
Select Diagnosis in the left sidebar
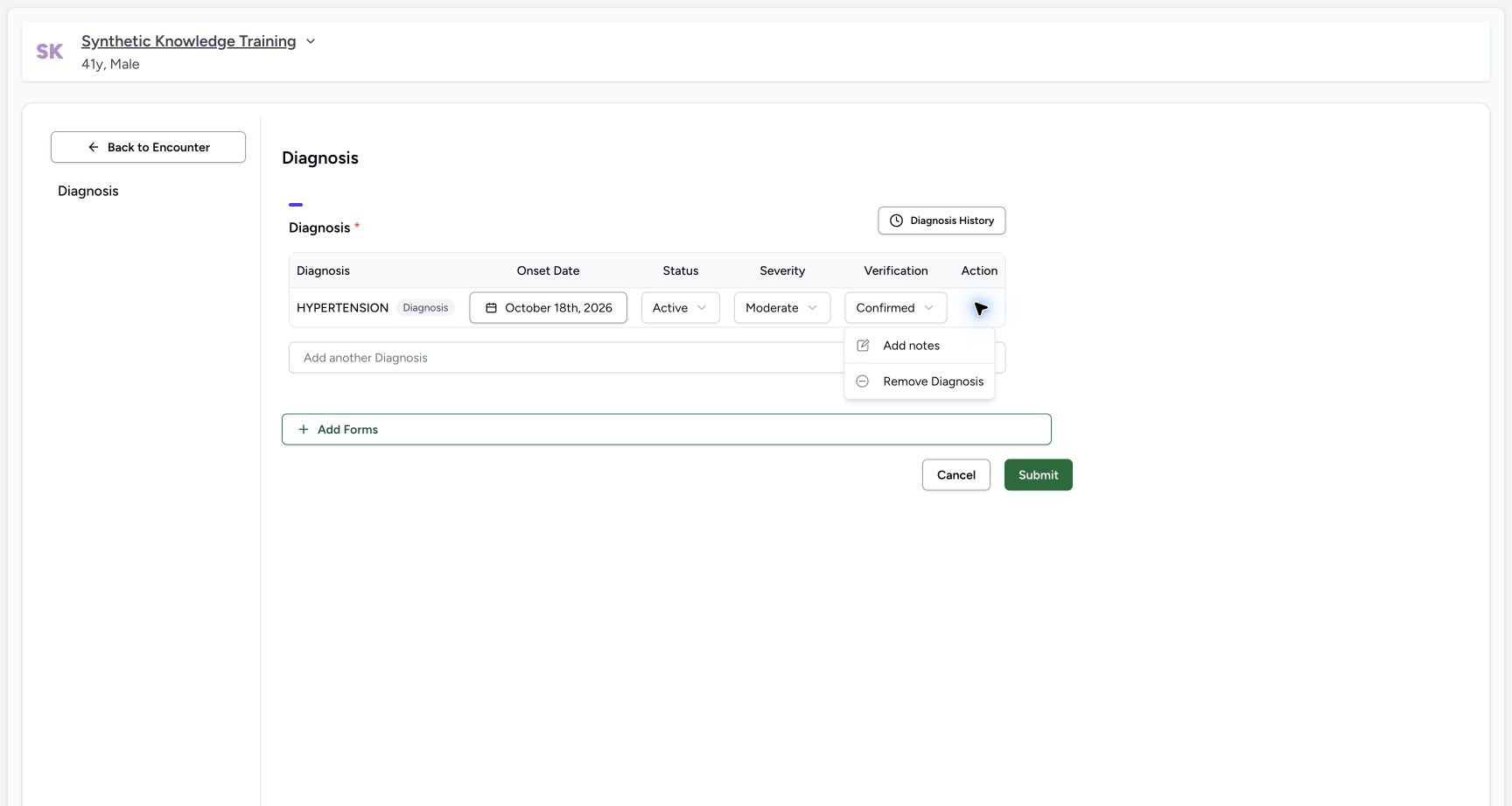88,191
